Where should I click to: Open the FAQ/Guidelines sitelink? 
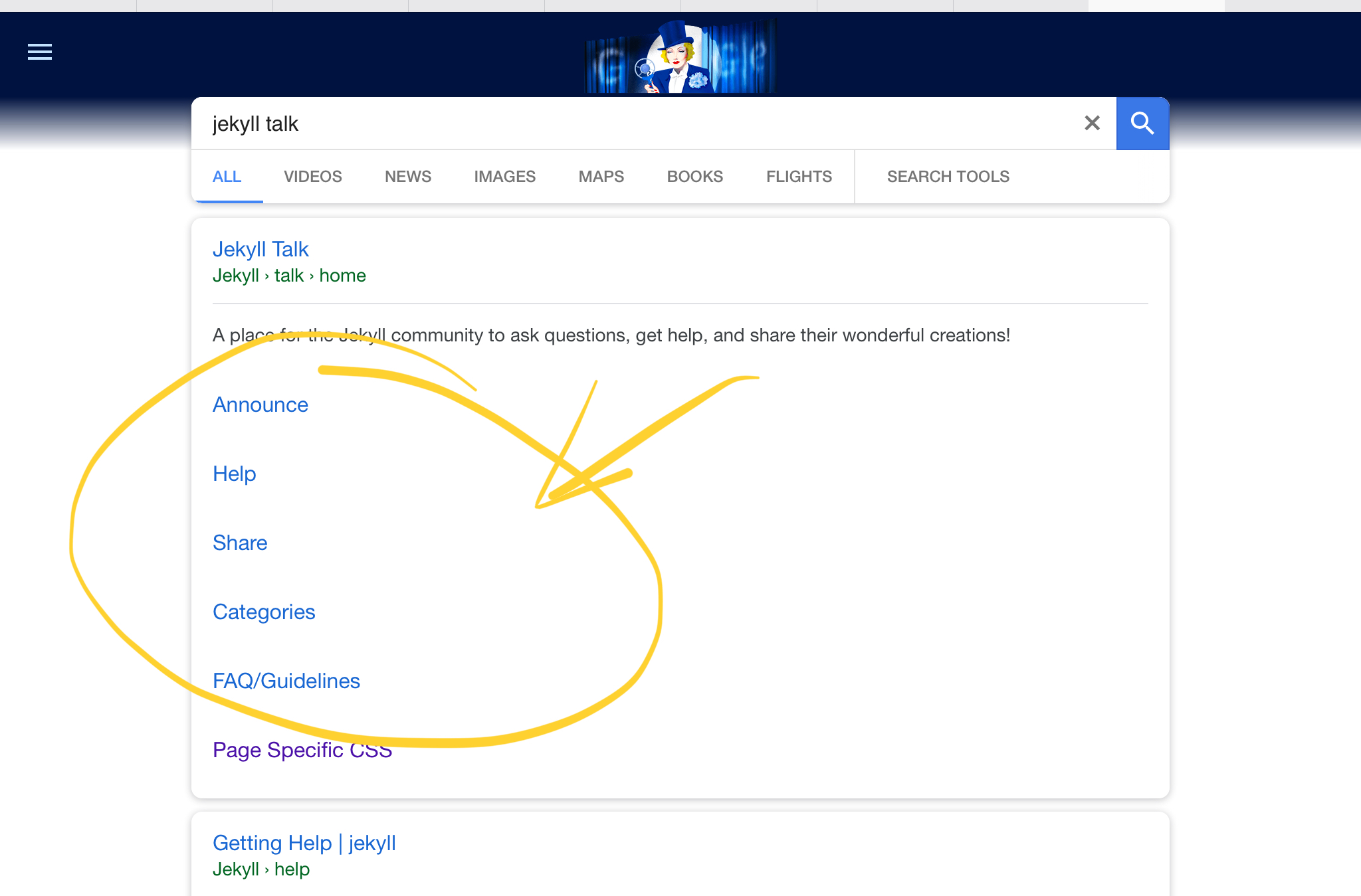[286, 681]
